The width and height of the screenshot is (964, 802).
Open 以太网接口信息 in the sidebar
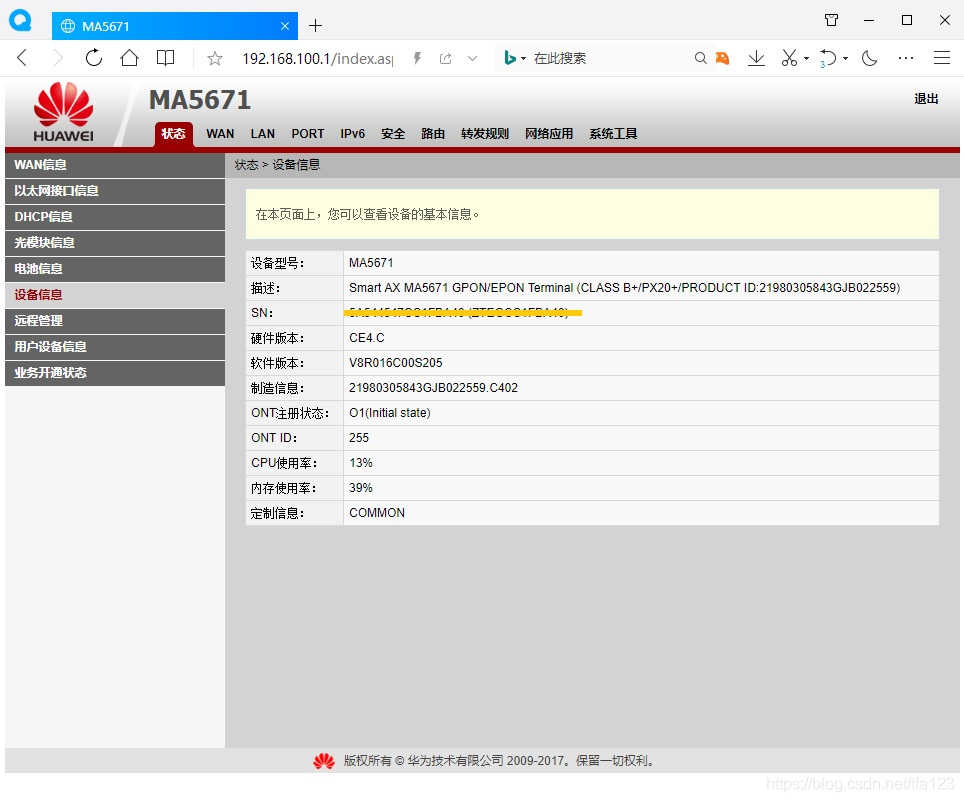[x=115, y=191]
